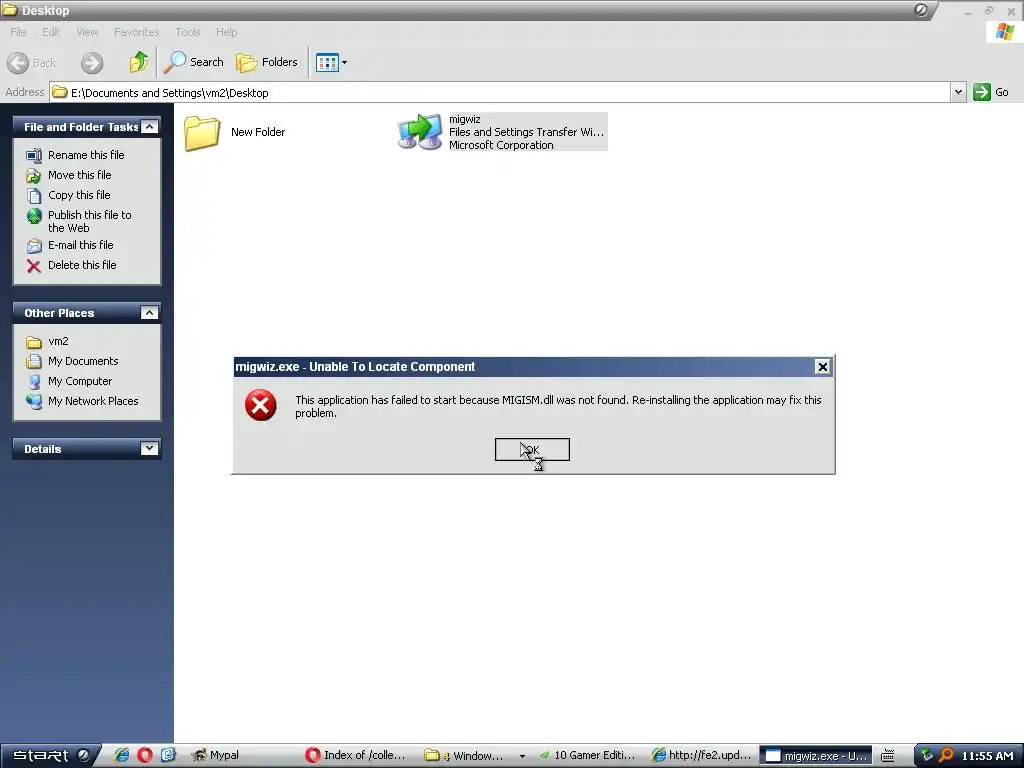This screenshot has height=768, width=1024.
Task: Open the Help menu
Action: tap(227, 32)
